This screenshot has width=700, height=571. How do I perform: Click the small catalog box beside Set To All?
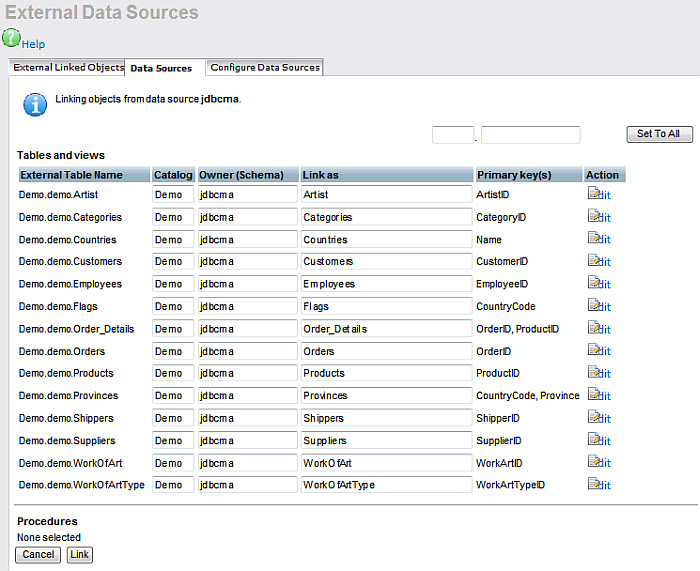(x=453, y=135)
